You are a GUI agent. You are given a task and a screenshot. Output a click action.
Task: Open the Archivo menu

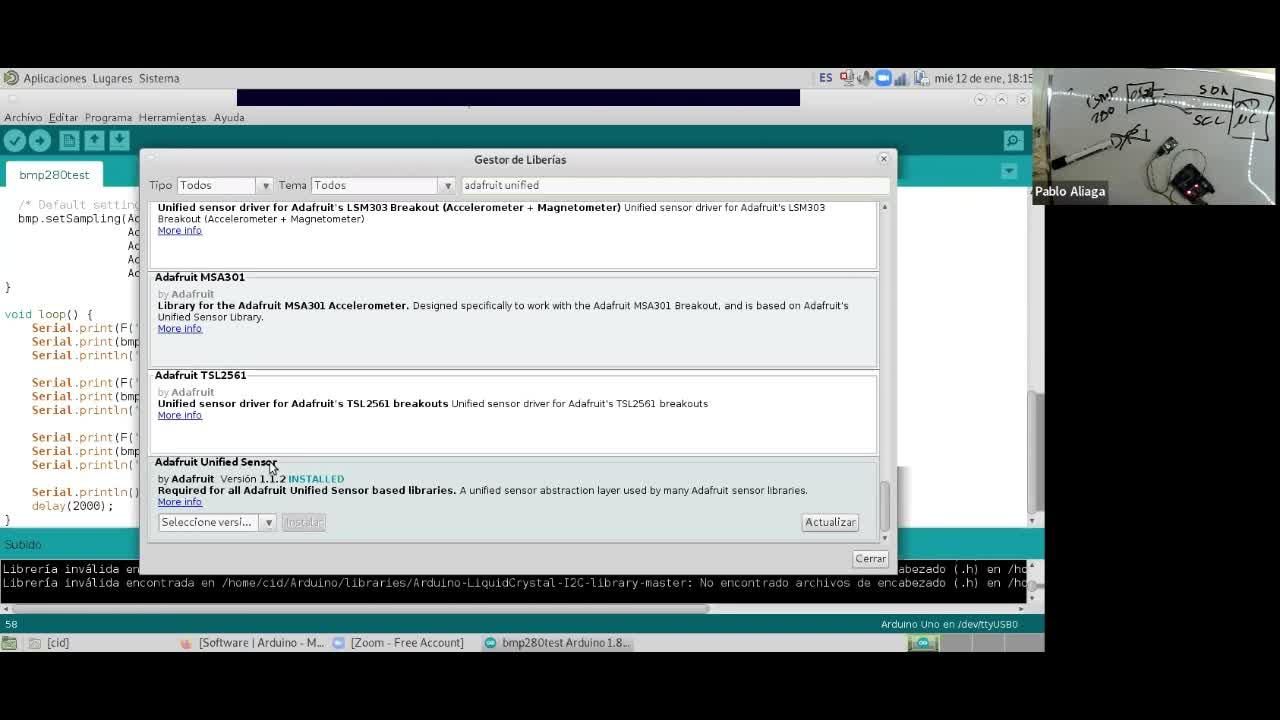[x=23, y=117]
